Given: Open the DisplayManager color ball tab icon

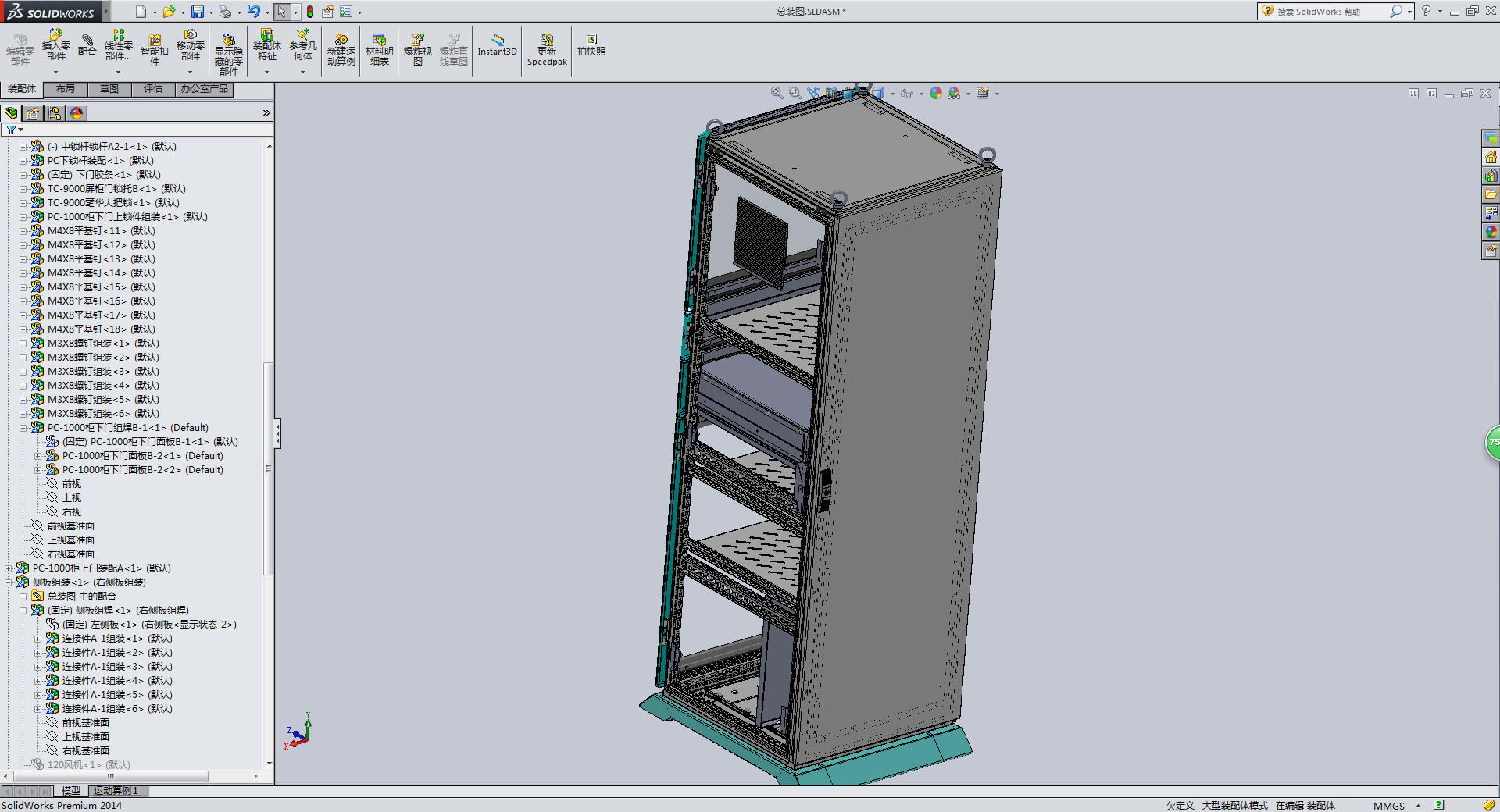Looking at the screenshot, I should [77, 113].
